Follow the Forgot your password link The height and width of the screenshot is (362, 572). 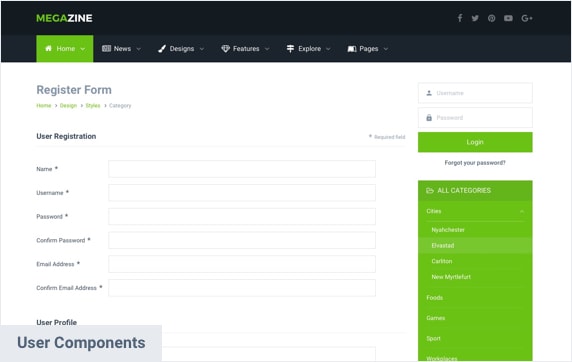[475, 163]
